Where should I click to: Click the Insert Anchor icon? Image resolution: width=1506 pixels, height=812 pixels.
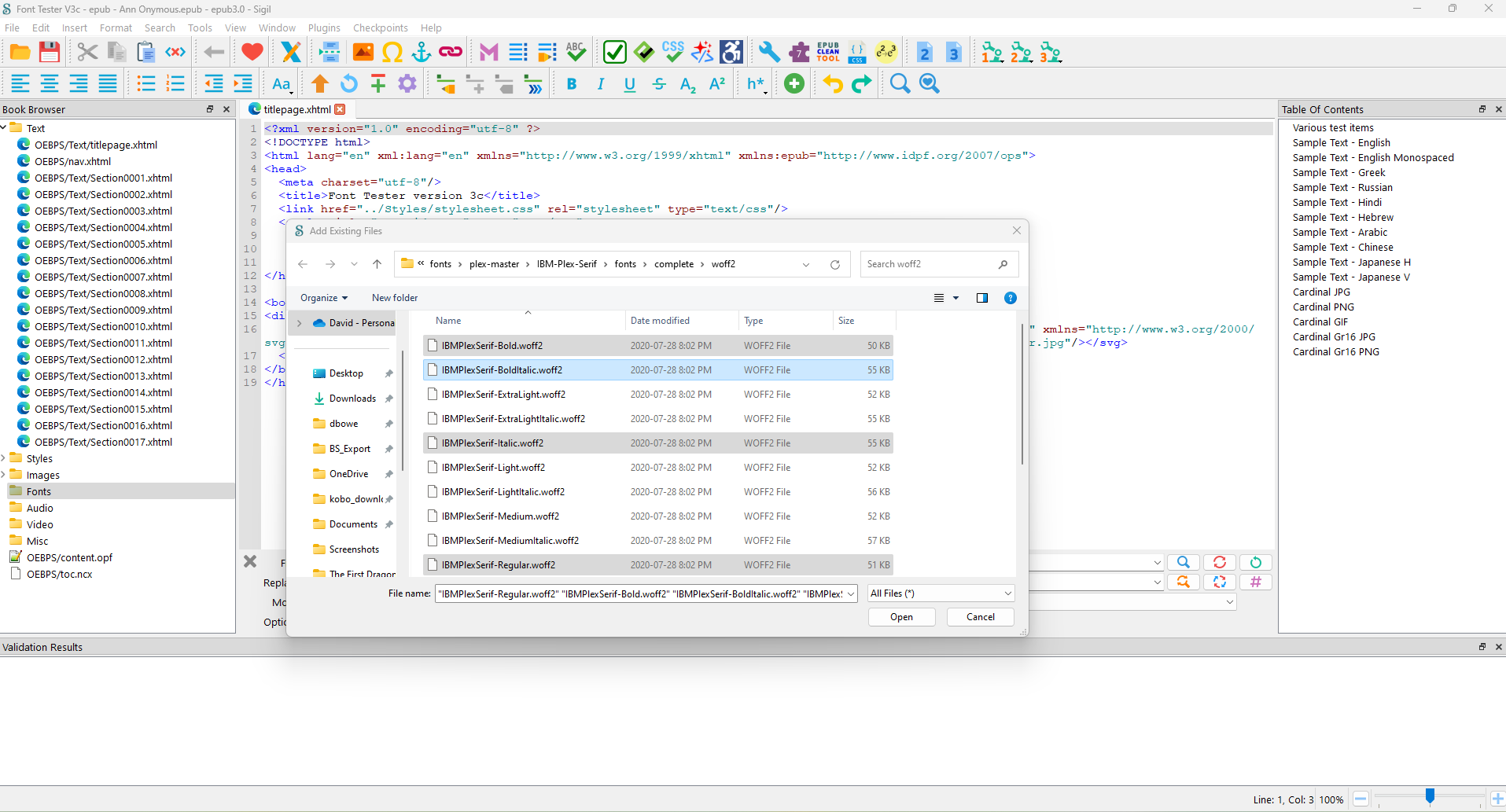point(422,53)
